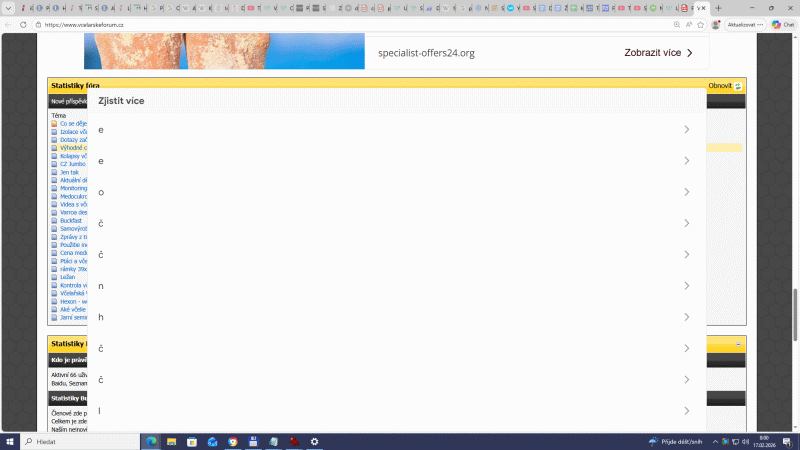This screenshot has height=450, width=800.
Task: Click the Obnovit refresh icon in Statistiky fóra
Action: coord(738,86)
